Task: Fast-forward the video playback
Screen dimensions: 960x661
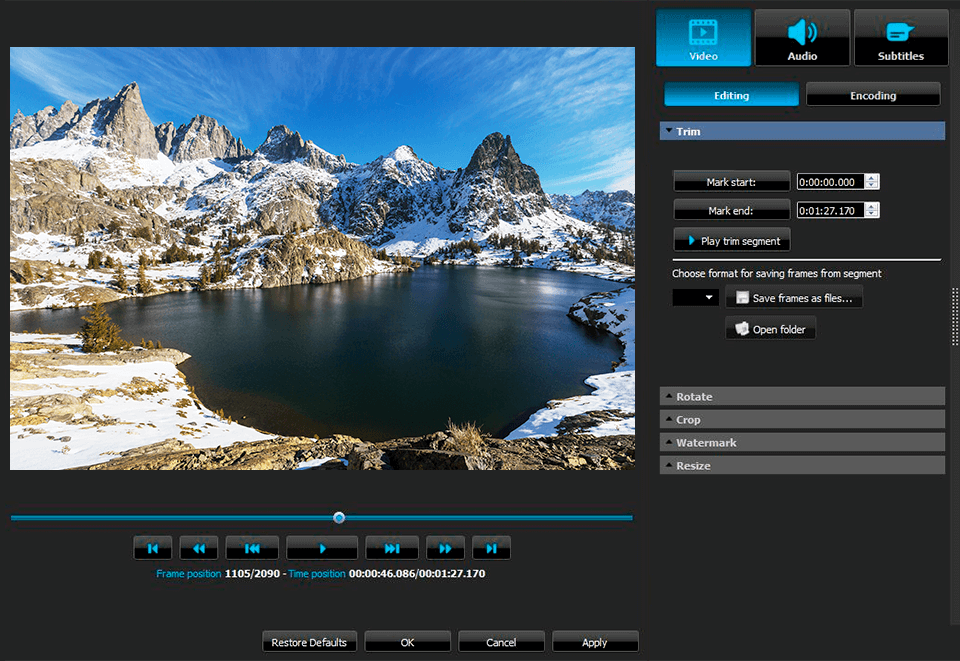Action: coord(445,547)
